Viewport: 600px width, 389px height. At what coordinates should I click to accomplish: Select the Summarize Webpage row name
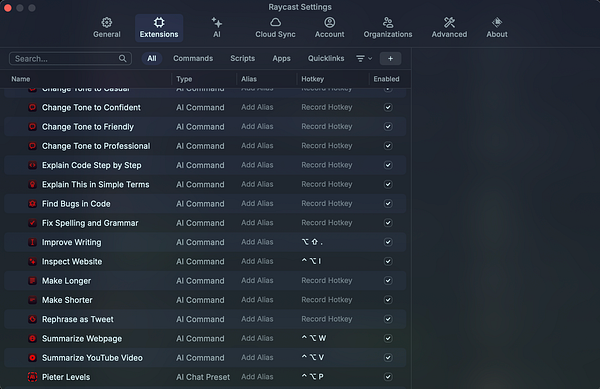click(82, 339)
